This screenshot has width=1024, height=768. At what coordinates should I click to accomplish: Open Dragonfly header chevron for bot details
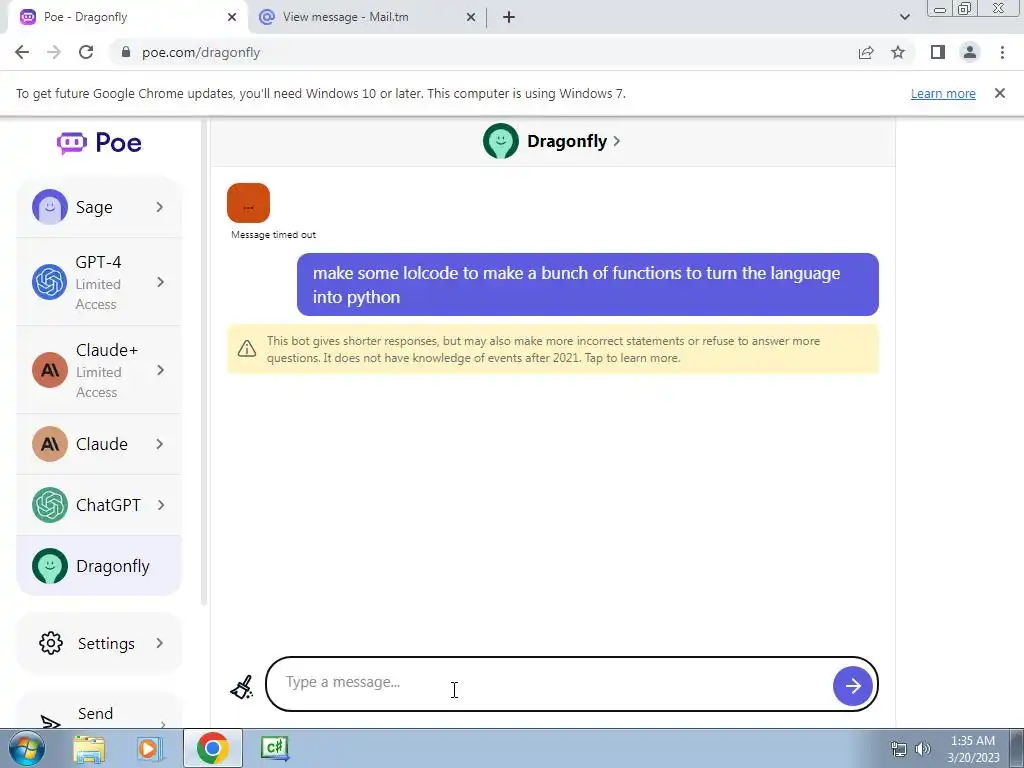[616, 141]
